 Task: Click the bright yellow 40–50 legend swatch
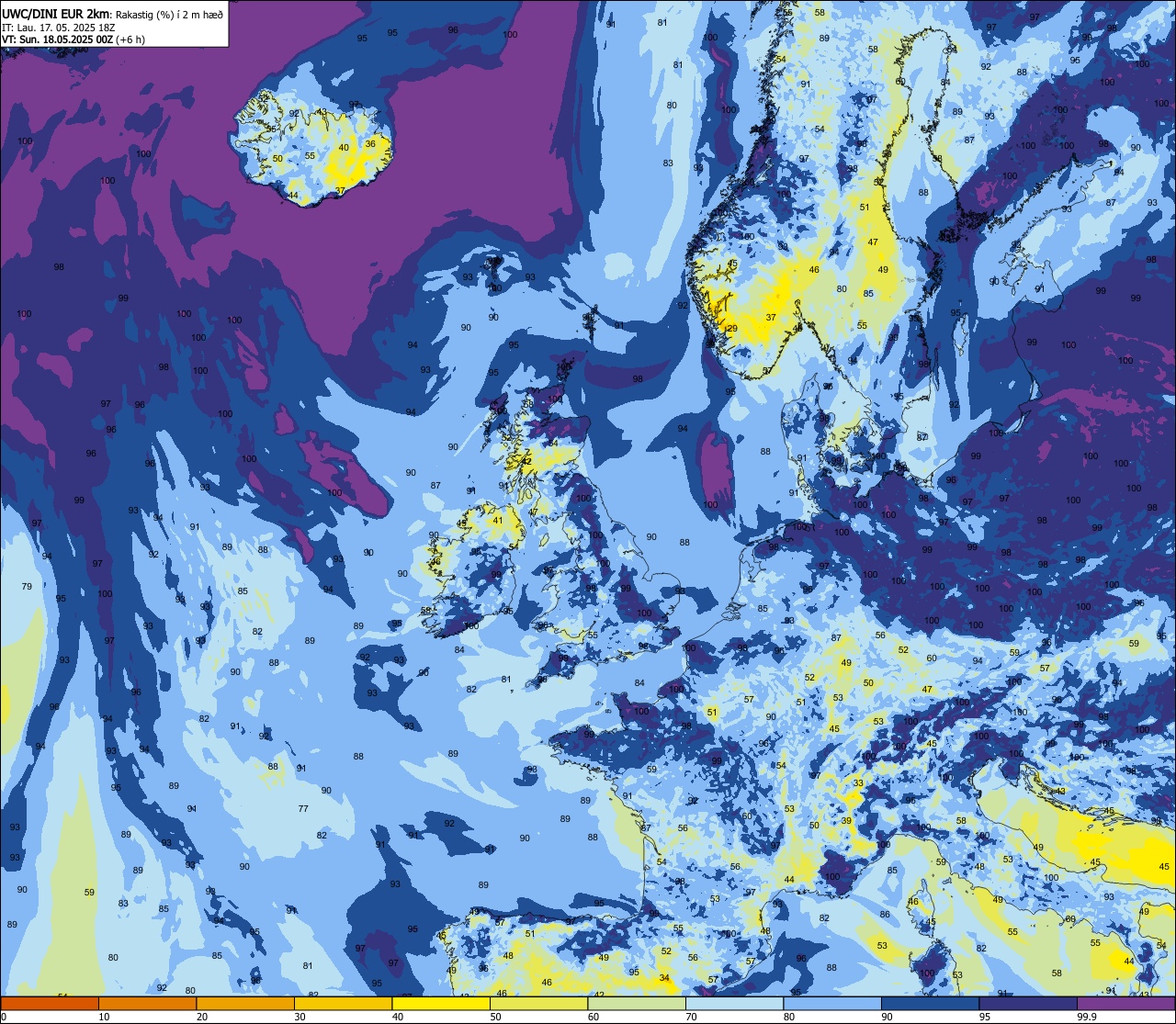441,1004
